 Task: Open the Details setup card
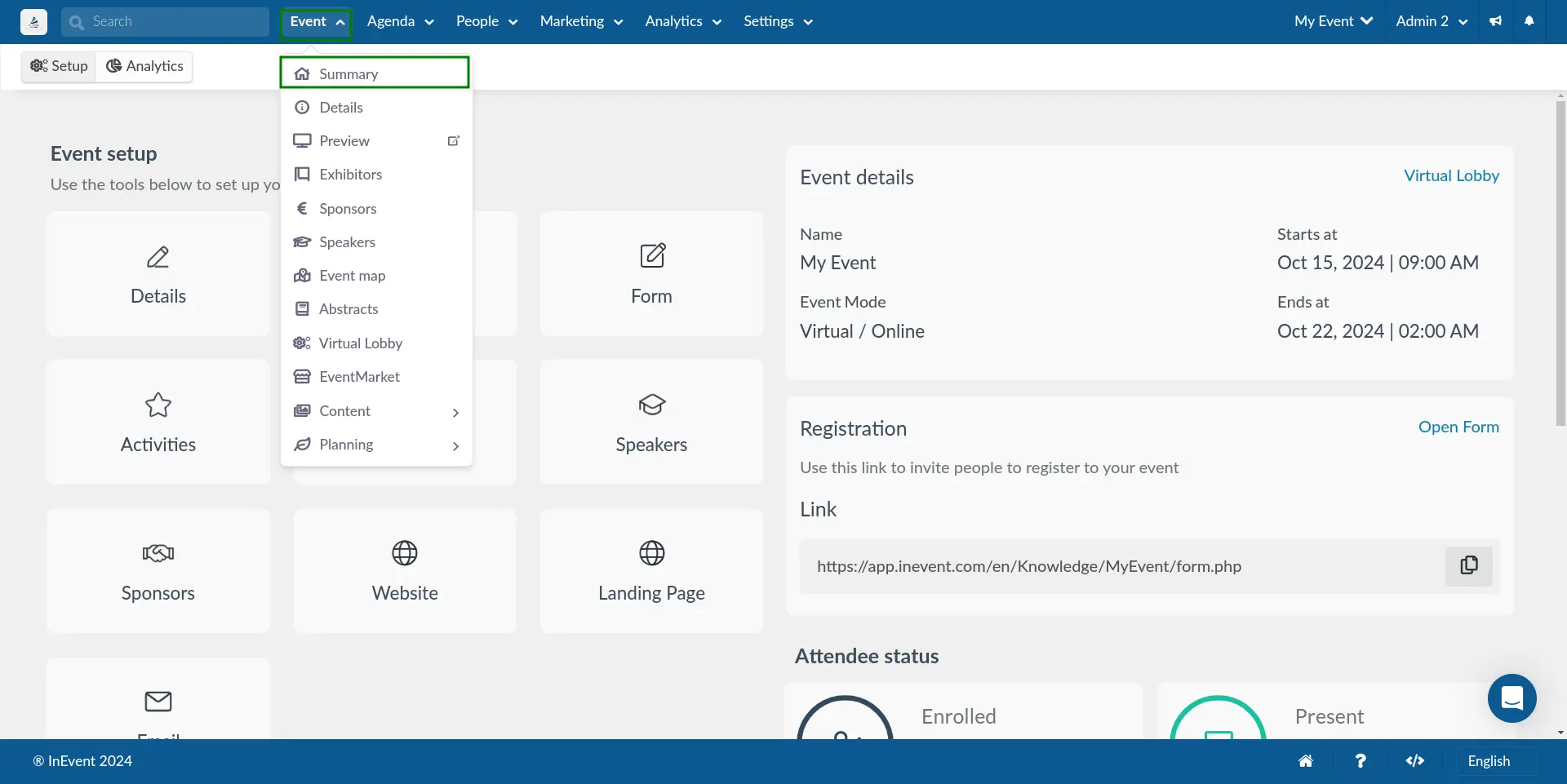coord(158,274)
